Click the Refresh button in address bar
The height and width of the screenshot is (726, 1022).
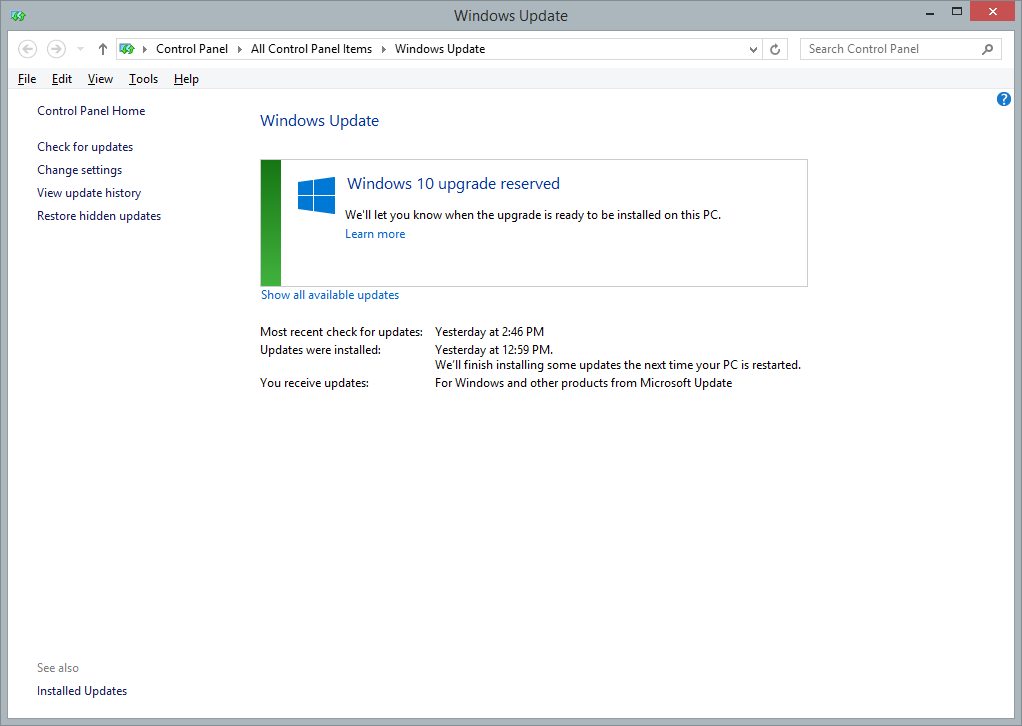(776, 49)
